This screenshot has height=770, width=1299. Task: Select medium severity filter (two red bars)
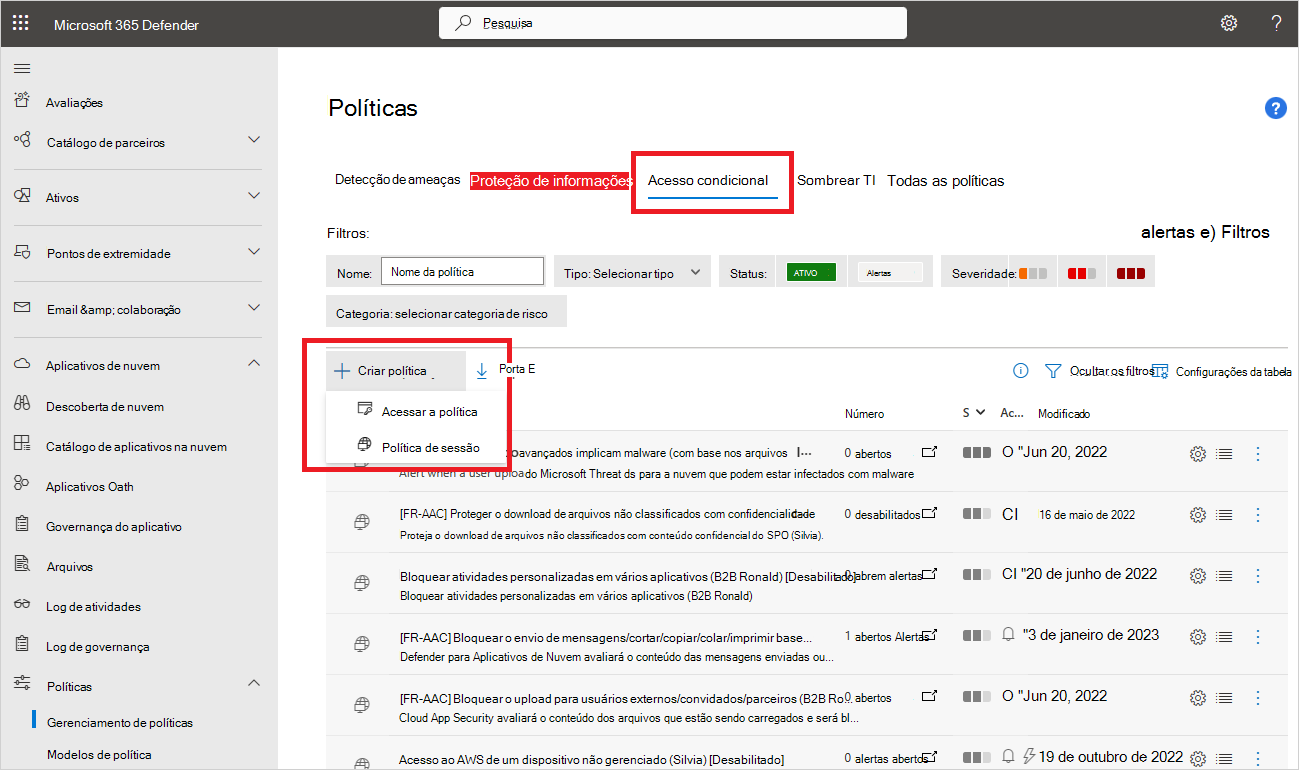[x=1083, y=273]
